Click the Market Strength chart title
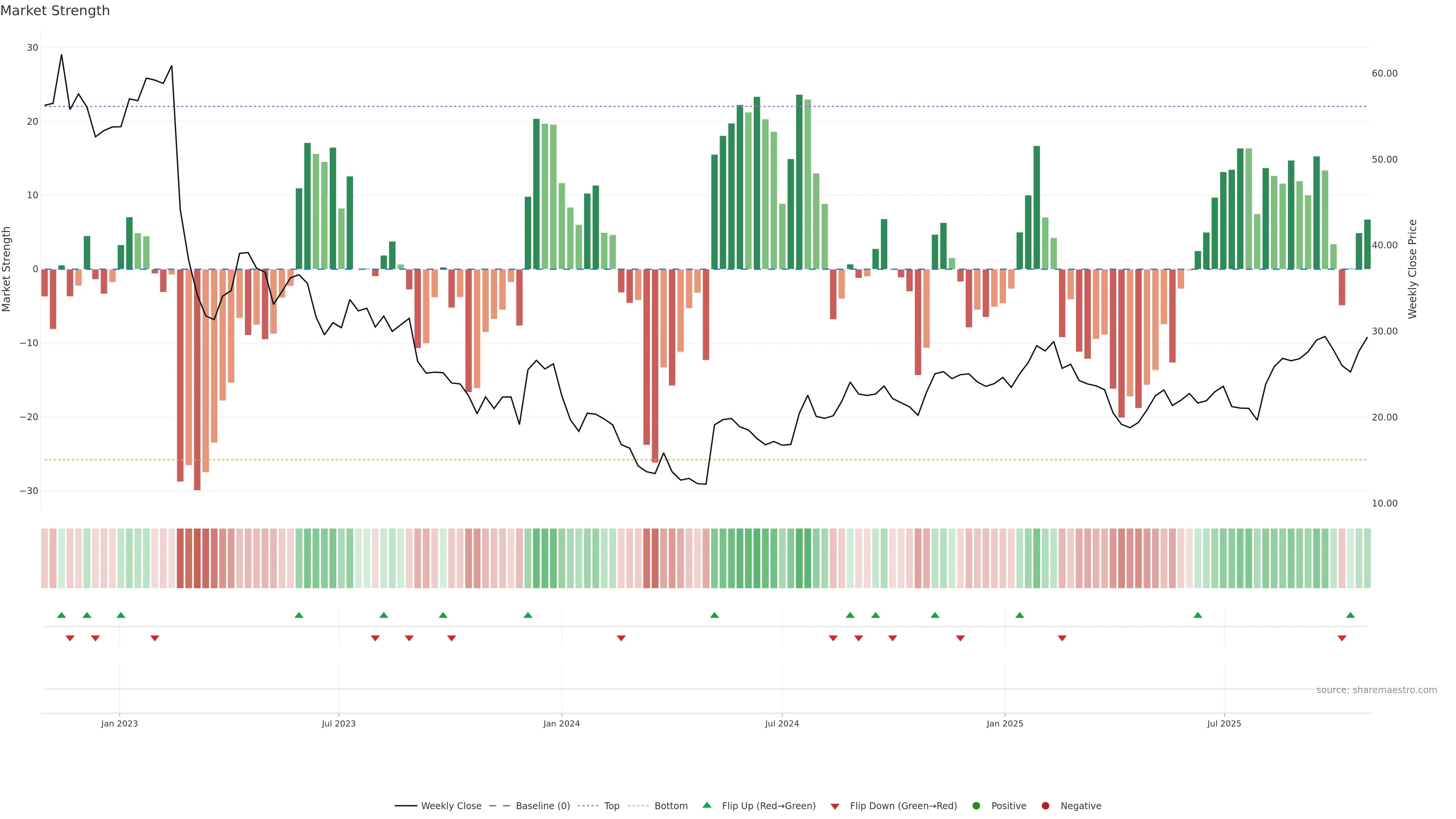This screenshot has width=1456, height=819. click(55, 11)
